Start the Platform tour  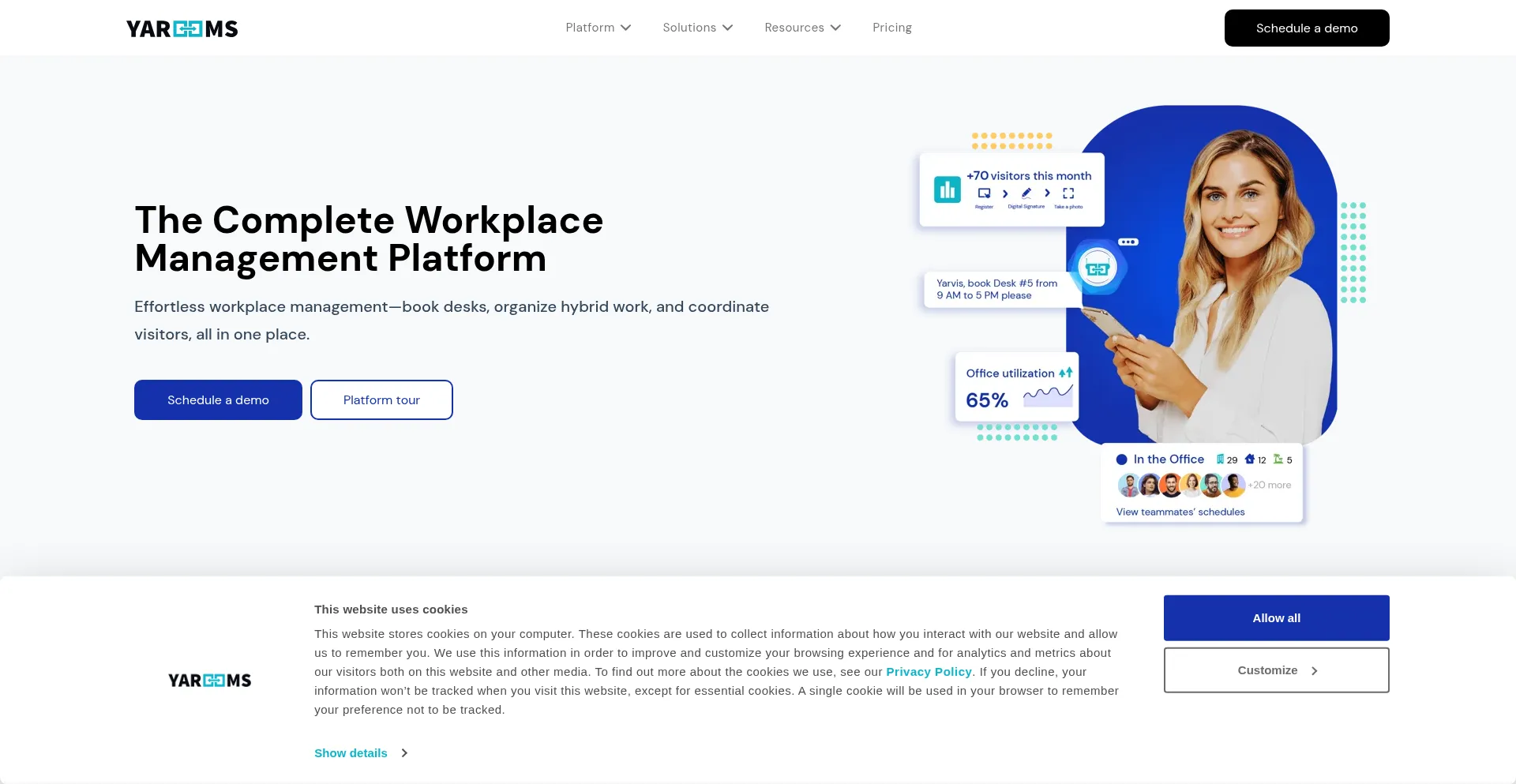point(381,400)
